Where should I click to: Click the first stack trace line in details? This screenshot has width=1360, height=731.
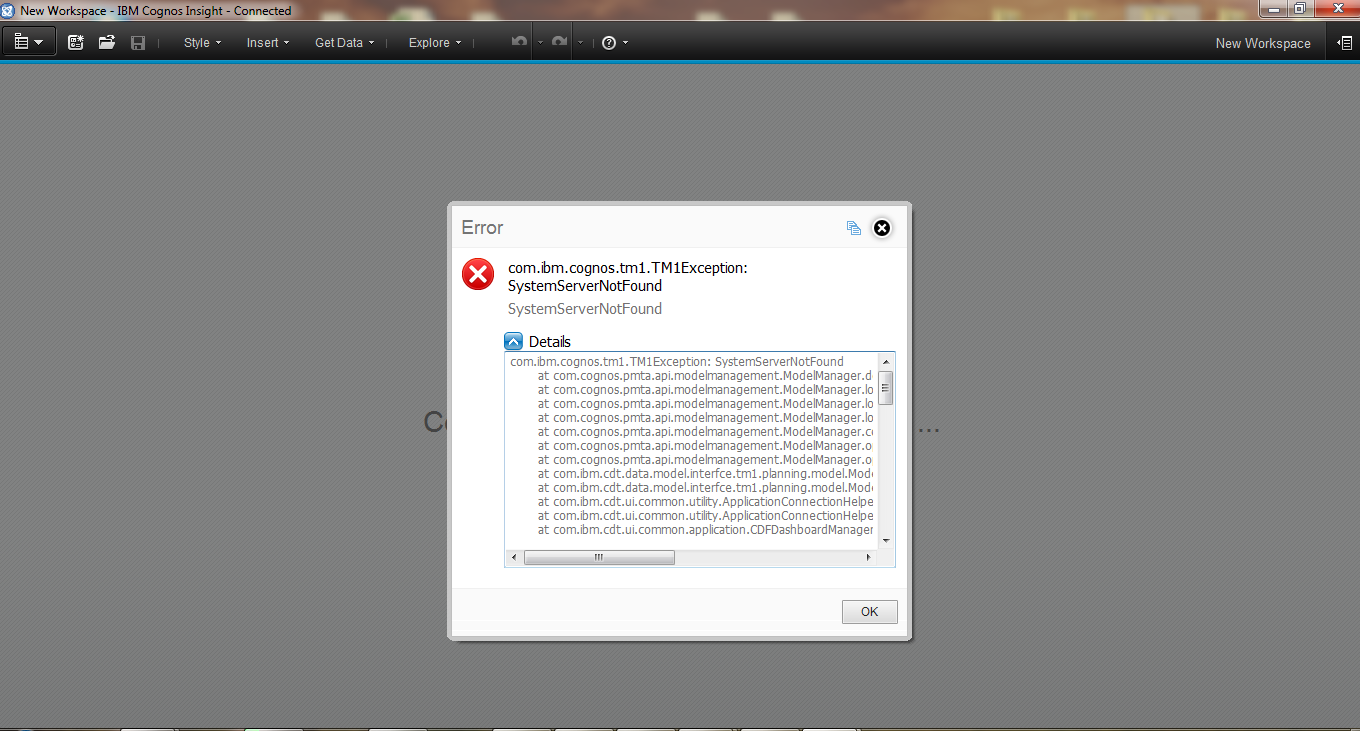coord(677,362)
